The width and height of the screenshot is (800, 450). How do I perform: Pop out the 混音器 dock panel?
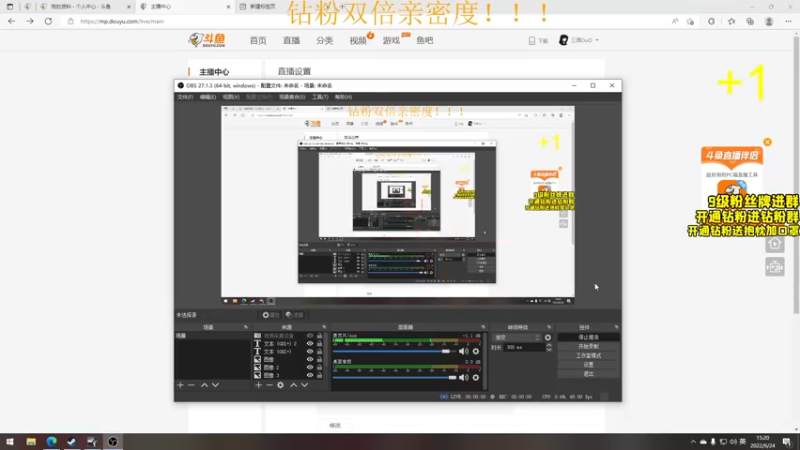click(x=483, y=327)
